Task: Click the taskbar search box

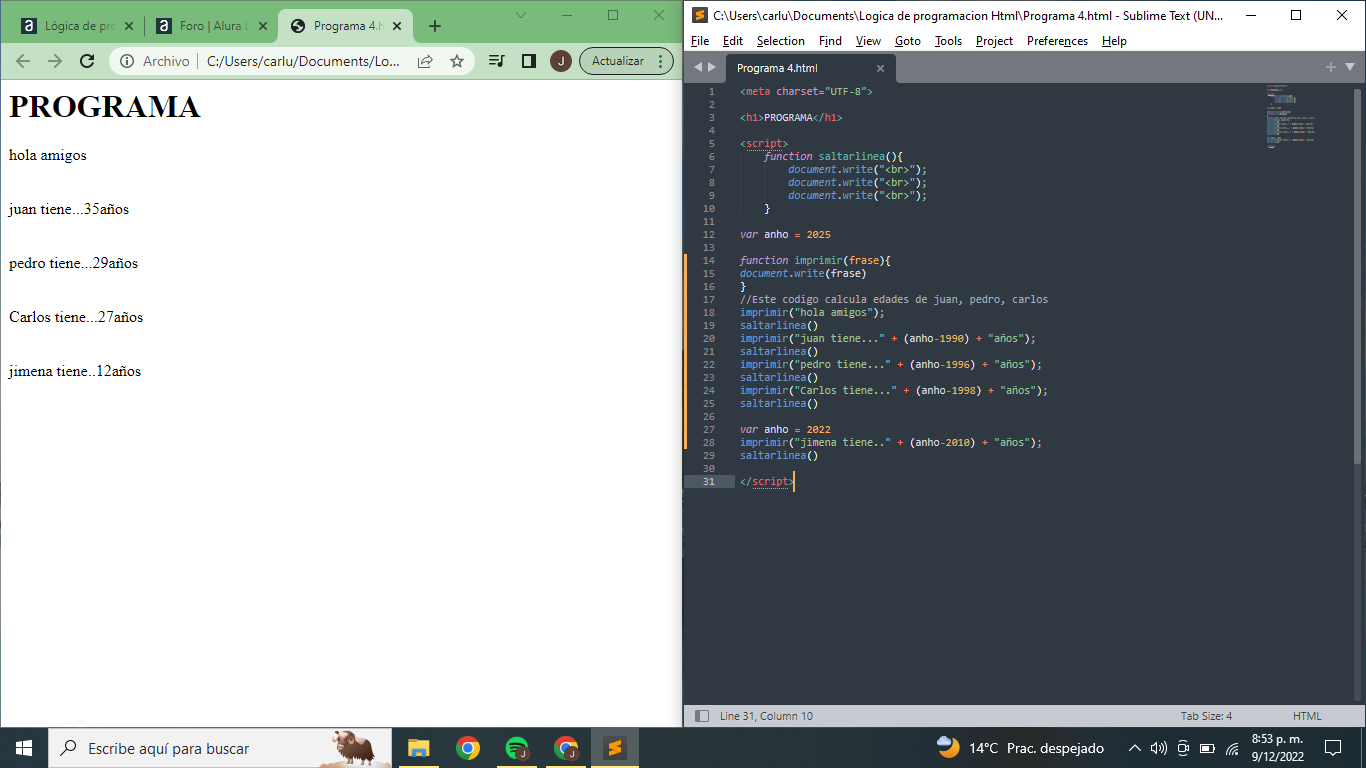Action: click(x=219, y=748)
